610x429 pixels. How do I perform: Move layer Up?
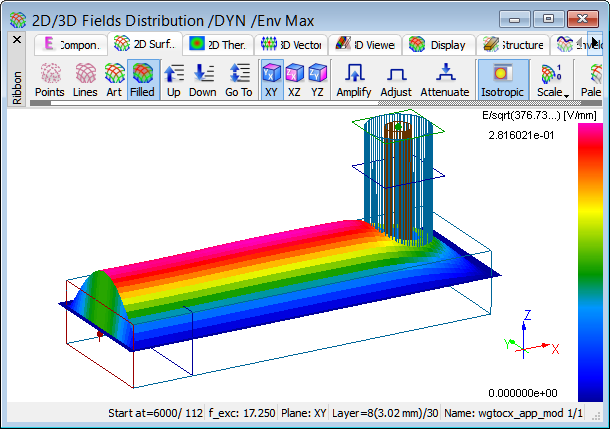tap(173, 79)
